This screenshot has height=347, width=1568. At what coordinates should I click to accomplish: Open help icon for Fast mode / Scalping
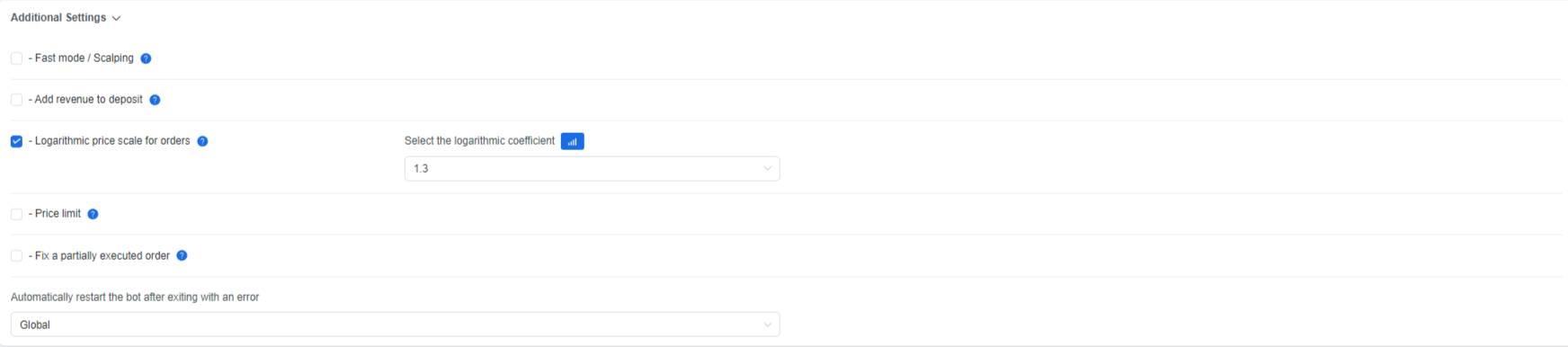tap(146, 58)
